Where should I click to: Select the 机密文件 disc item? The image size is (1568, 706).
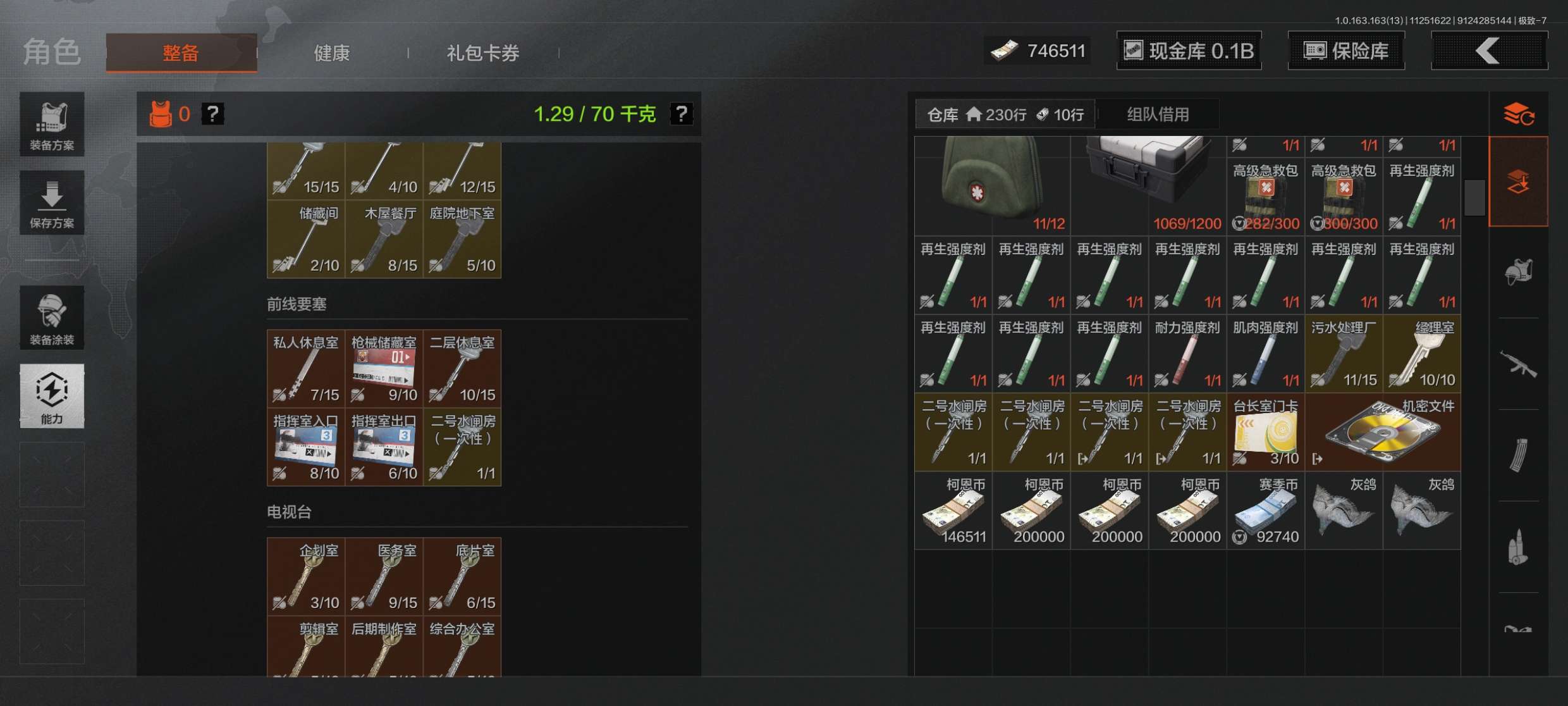tap(1383, 432)
